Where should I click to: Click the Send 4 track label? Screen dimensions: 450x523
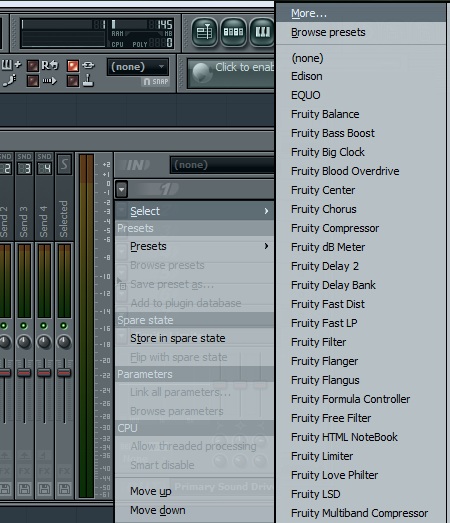pos(44,221)
